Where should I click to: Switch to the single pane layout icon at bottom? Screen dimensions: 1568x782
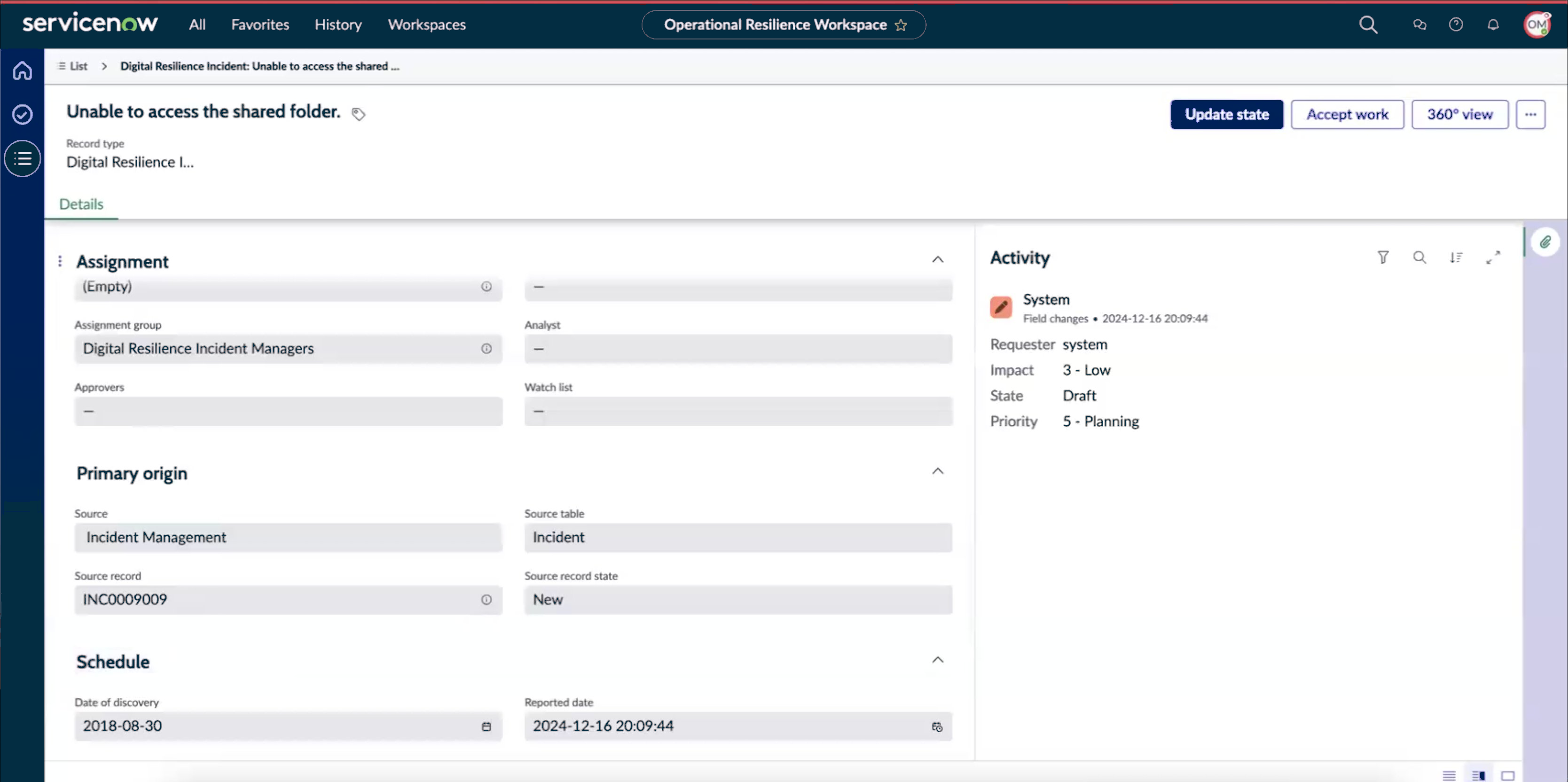pyautogui.click(x=1507, y=775)
